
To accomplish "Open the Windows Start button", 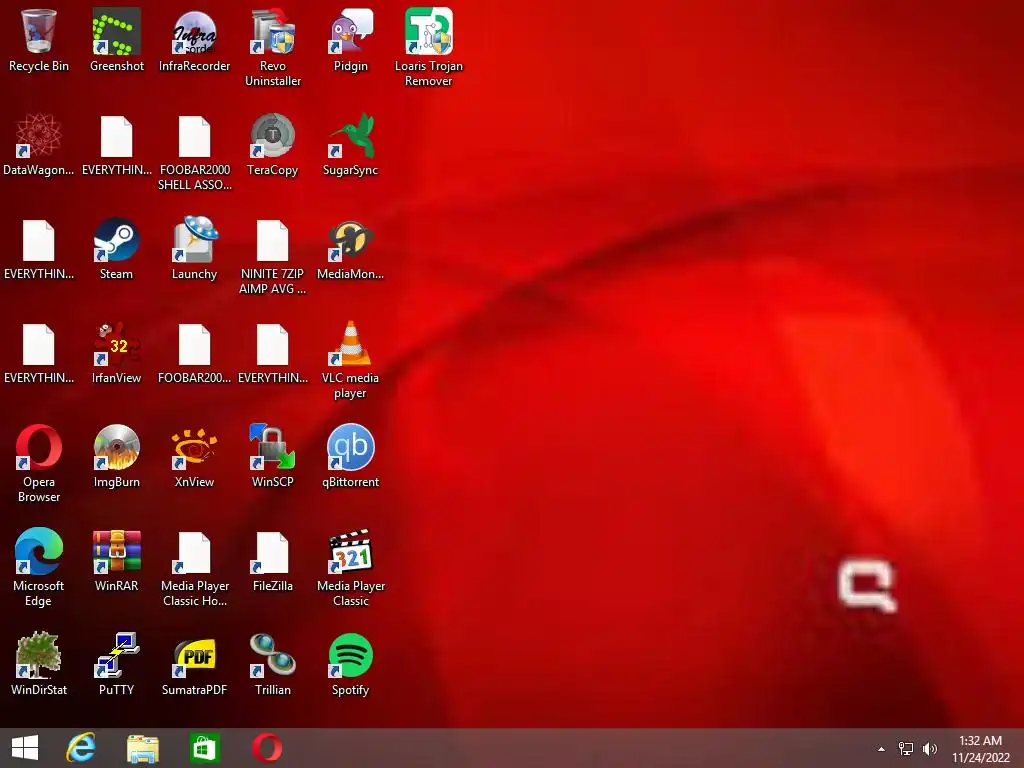I will pyautogui.click(x=25, y=748).
